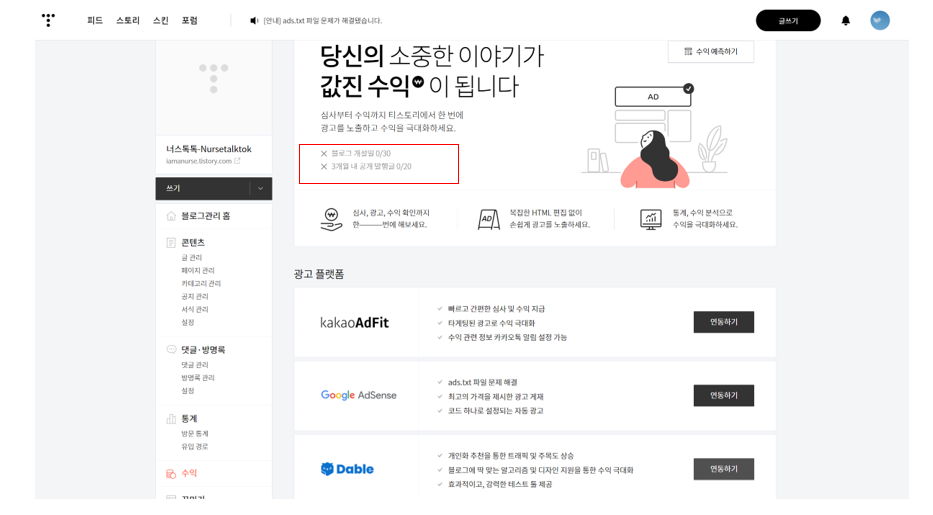933x515 pixels.
Task: Open blog external link icon next to iamanurse.tistory.com
Action: pyautogui.click(x=237, y=161)
